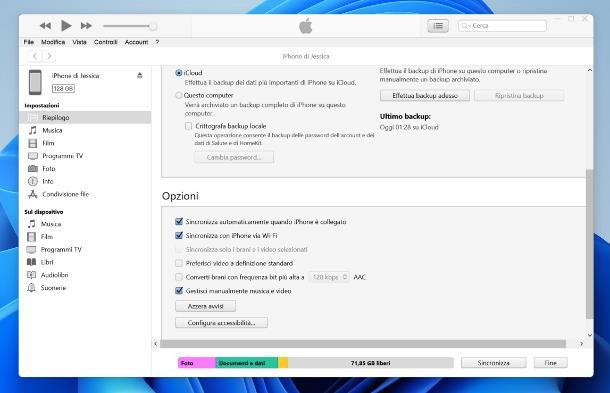The height and width of the screenshot is (393, 610).
Task: Enable Crittografa backup locale checkbox
Action: point(189,126)
